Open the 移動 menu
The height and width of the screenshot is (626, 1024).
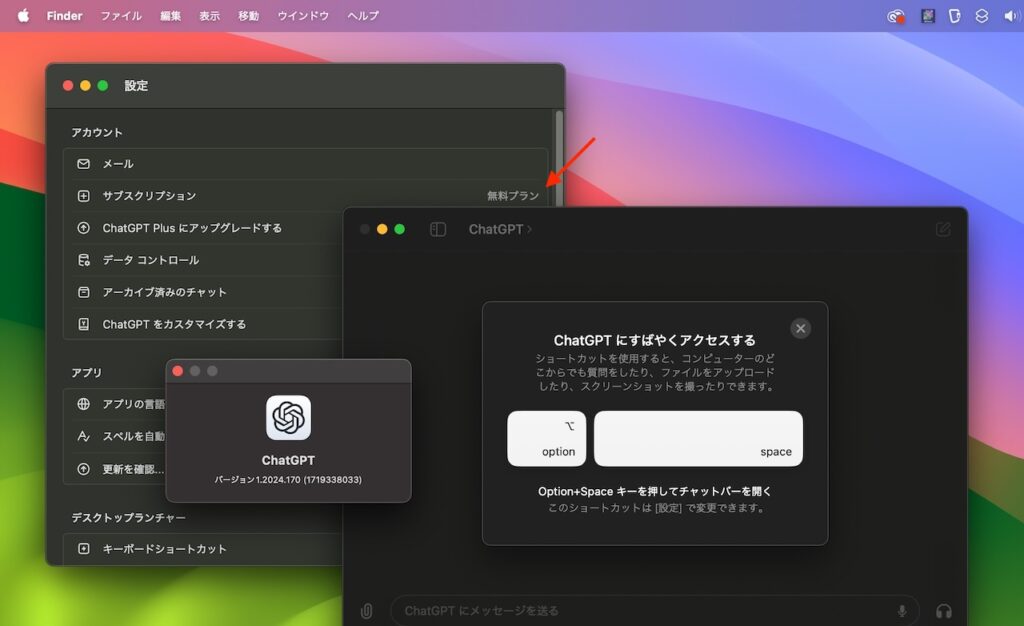246,15
